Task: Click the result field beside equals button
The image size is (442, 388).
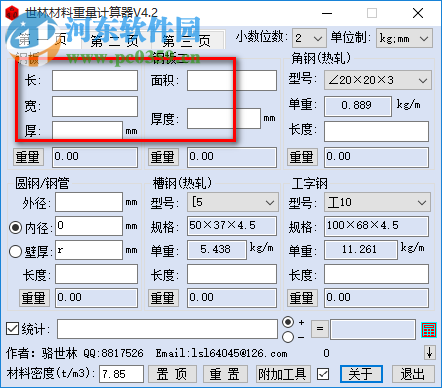Action: pyautogui.click(x=373, y=329)
